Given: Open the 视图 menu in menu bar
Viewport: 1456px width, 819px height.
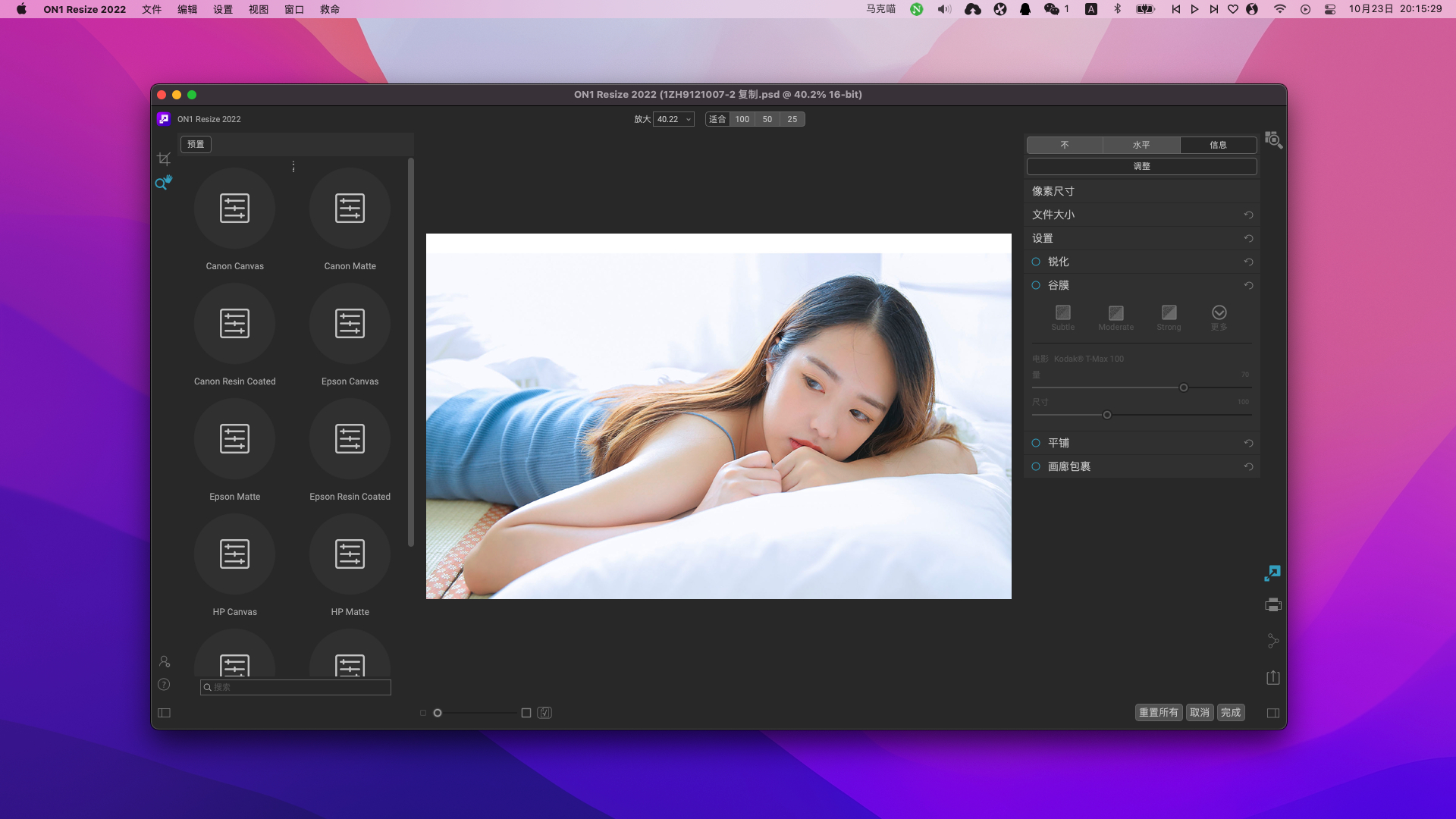Looking at the screenshot, I should point(259,9).
